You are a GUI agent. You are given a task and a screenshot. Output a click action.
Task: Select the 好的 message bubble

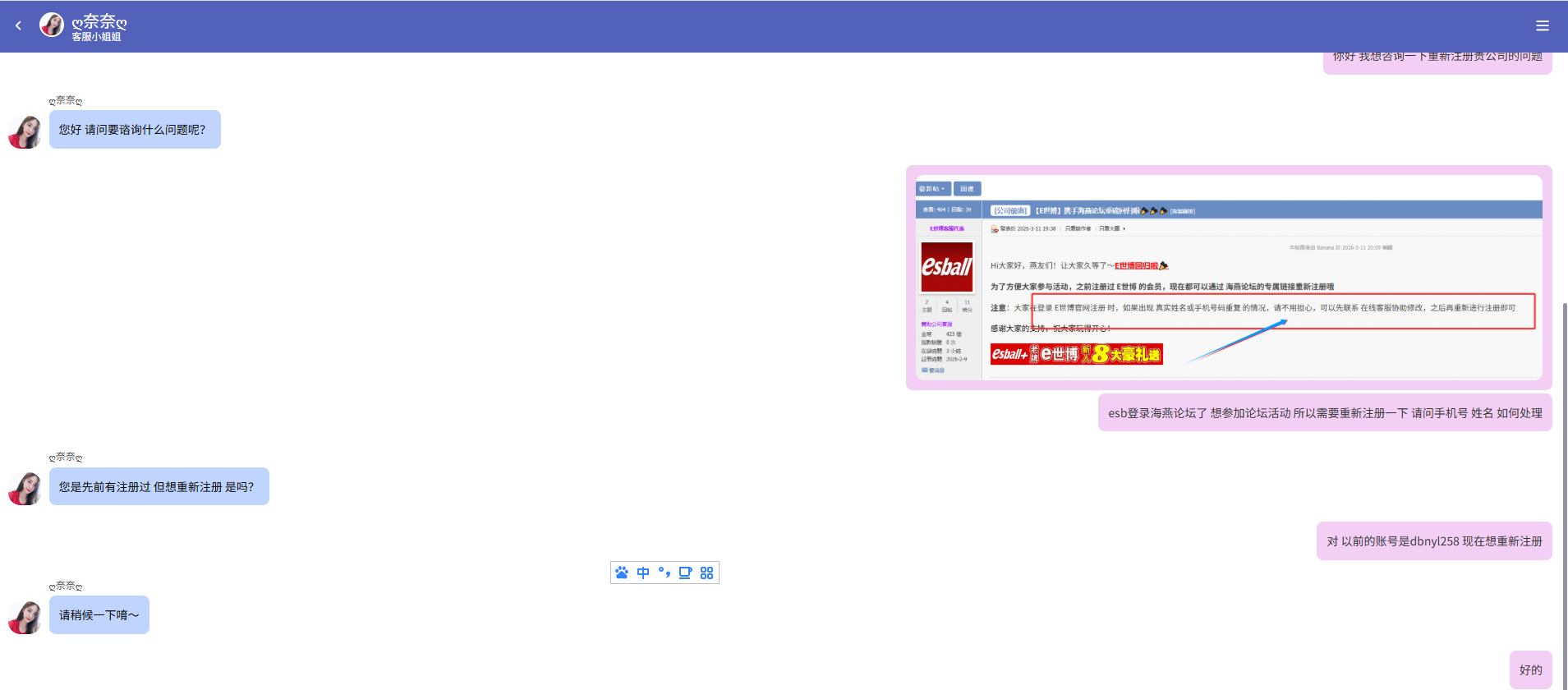(1531, 669)
